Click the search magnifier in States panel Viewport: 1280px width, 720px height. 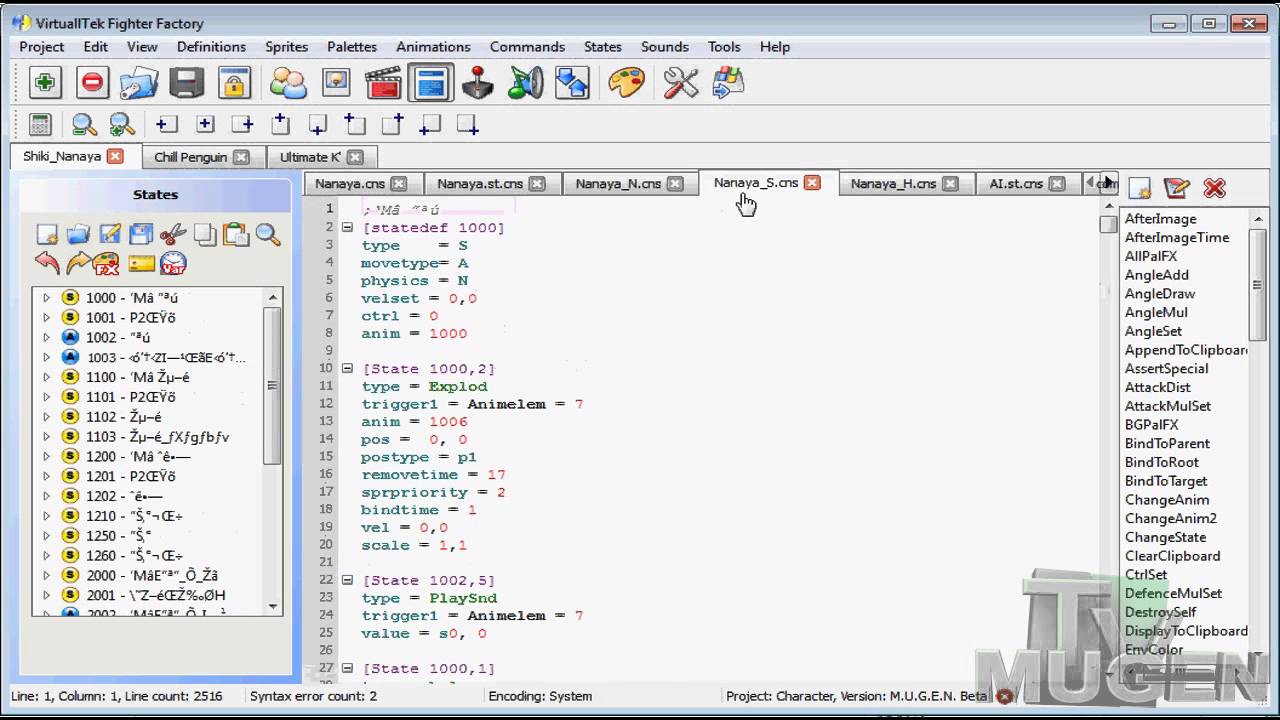click(267, 235)
